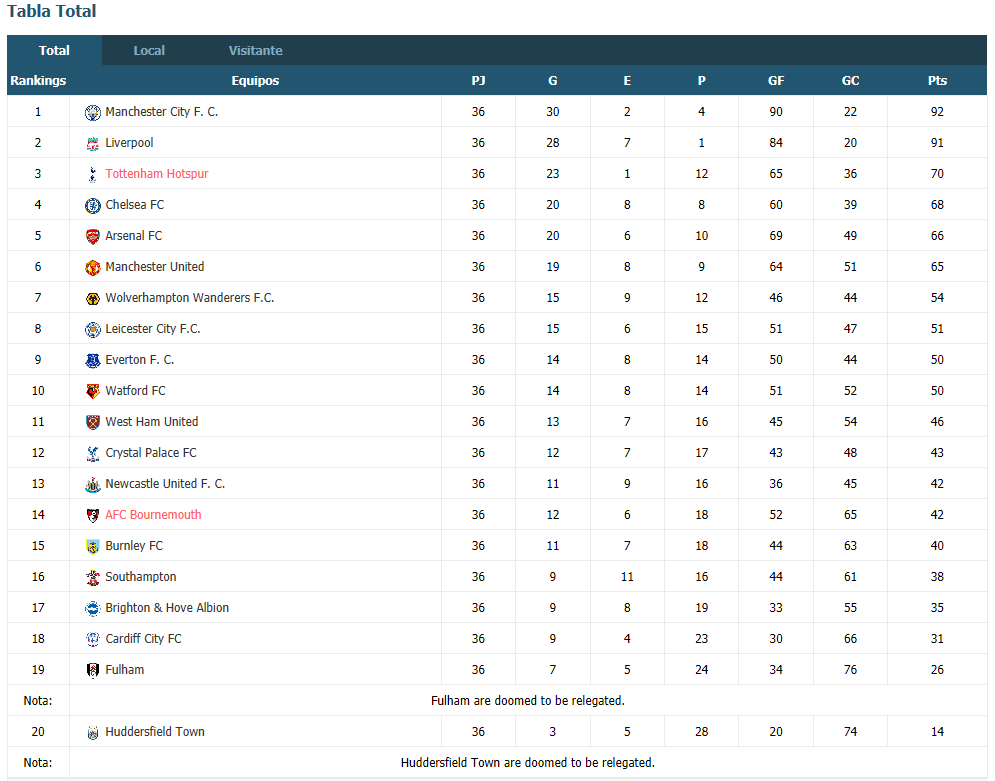
Task: Click the Liverpool club crest icon
Action: [x=93, y=144]
